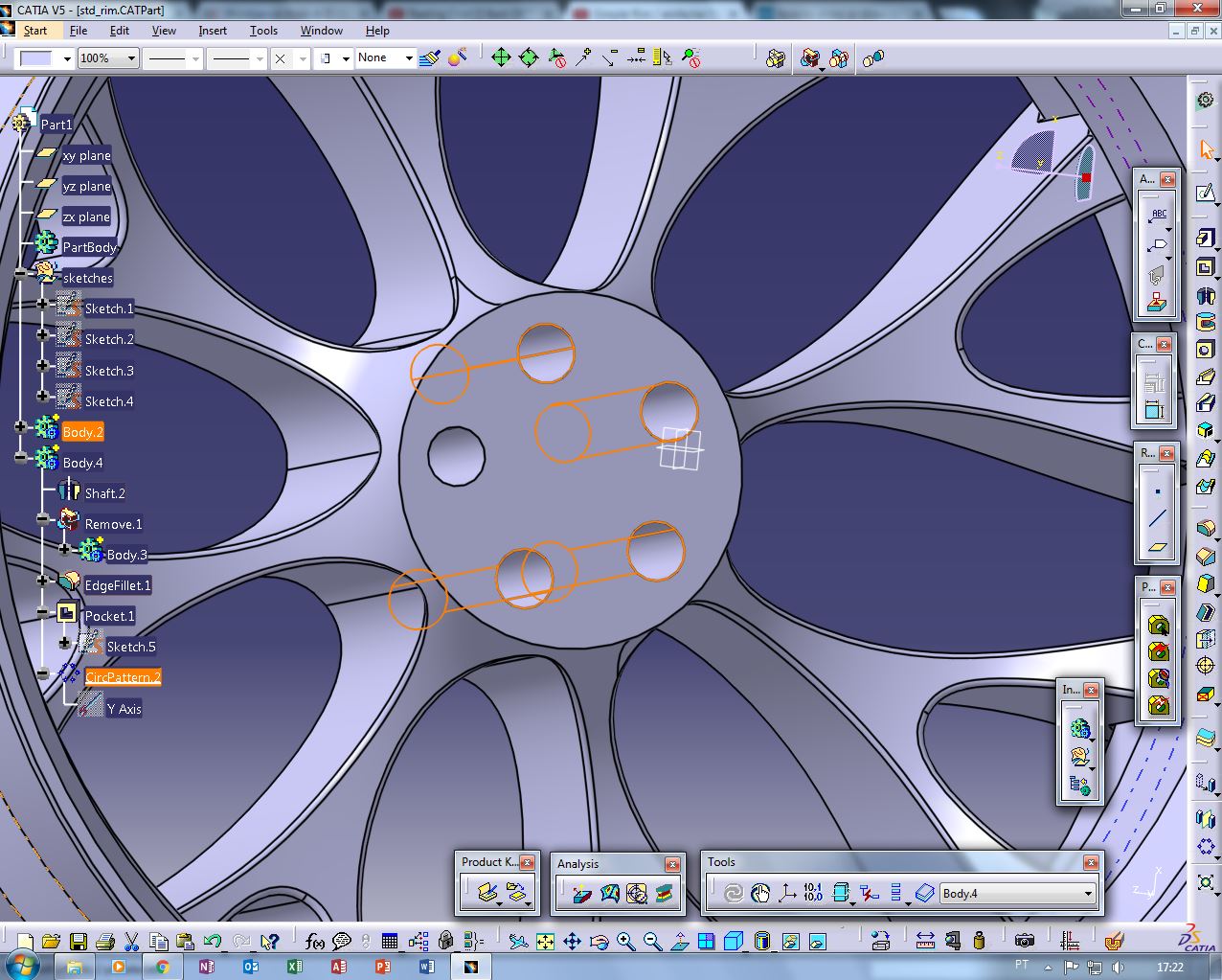
Task: Open the fill color swatch dropdown
Action: pos(67,58)
